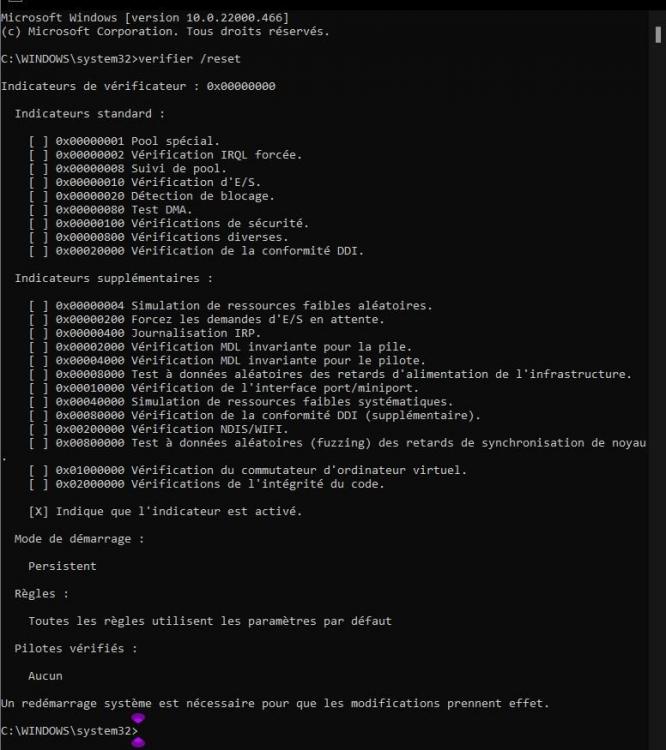Image resolution: width=666 pixels, height=750 pixels.
Task: Click the purple marker on the bottom prompt
Action: pos(137,741)
